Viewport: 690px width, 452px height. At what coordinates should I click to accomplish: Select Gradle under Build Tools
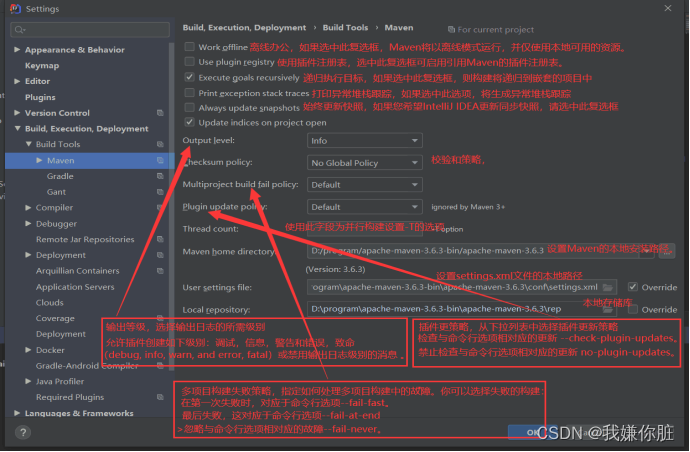tap(60, 176)
